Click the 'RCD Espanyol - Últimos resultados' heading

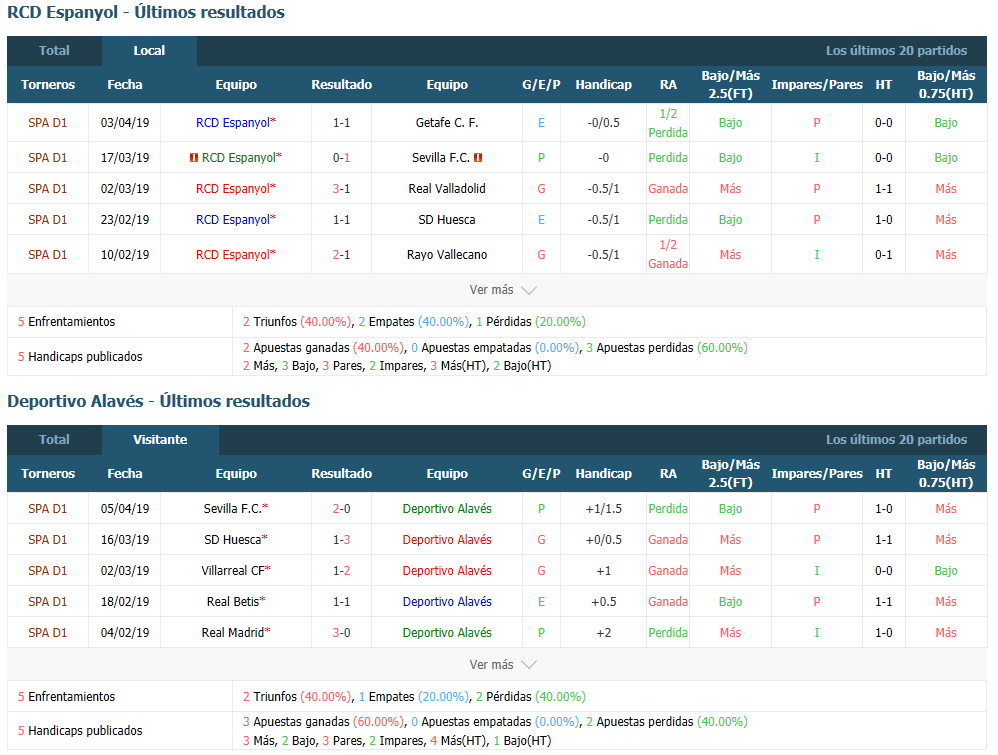point(146,13)
